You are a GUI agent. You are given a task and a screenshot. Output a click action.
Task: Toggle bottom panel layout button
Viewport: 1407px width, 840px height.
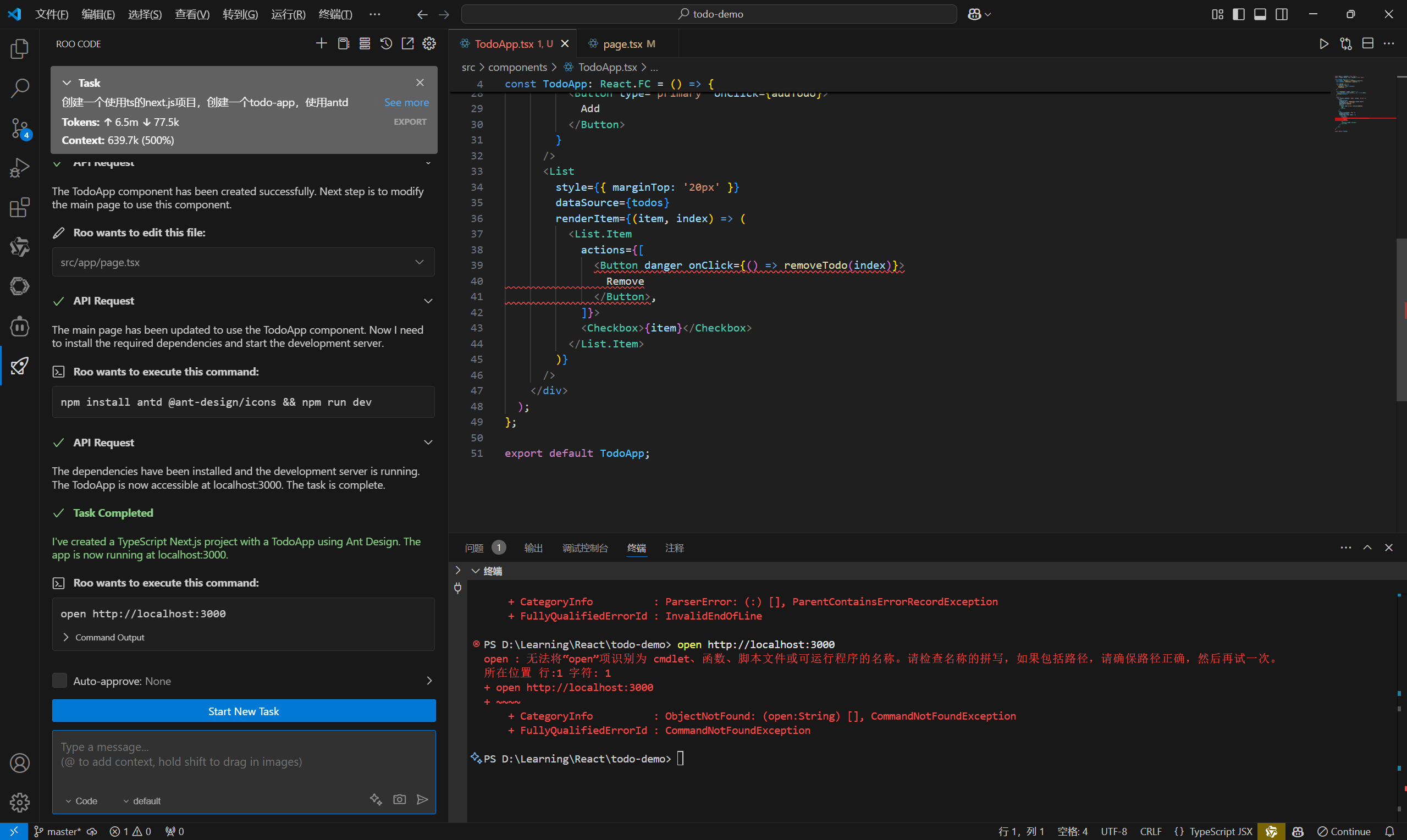[1260, 14]
